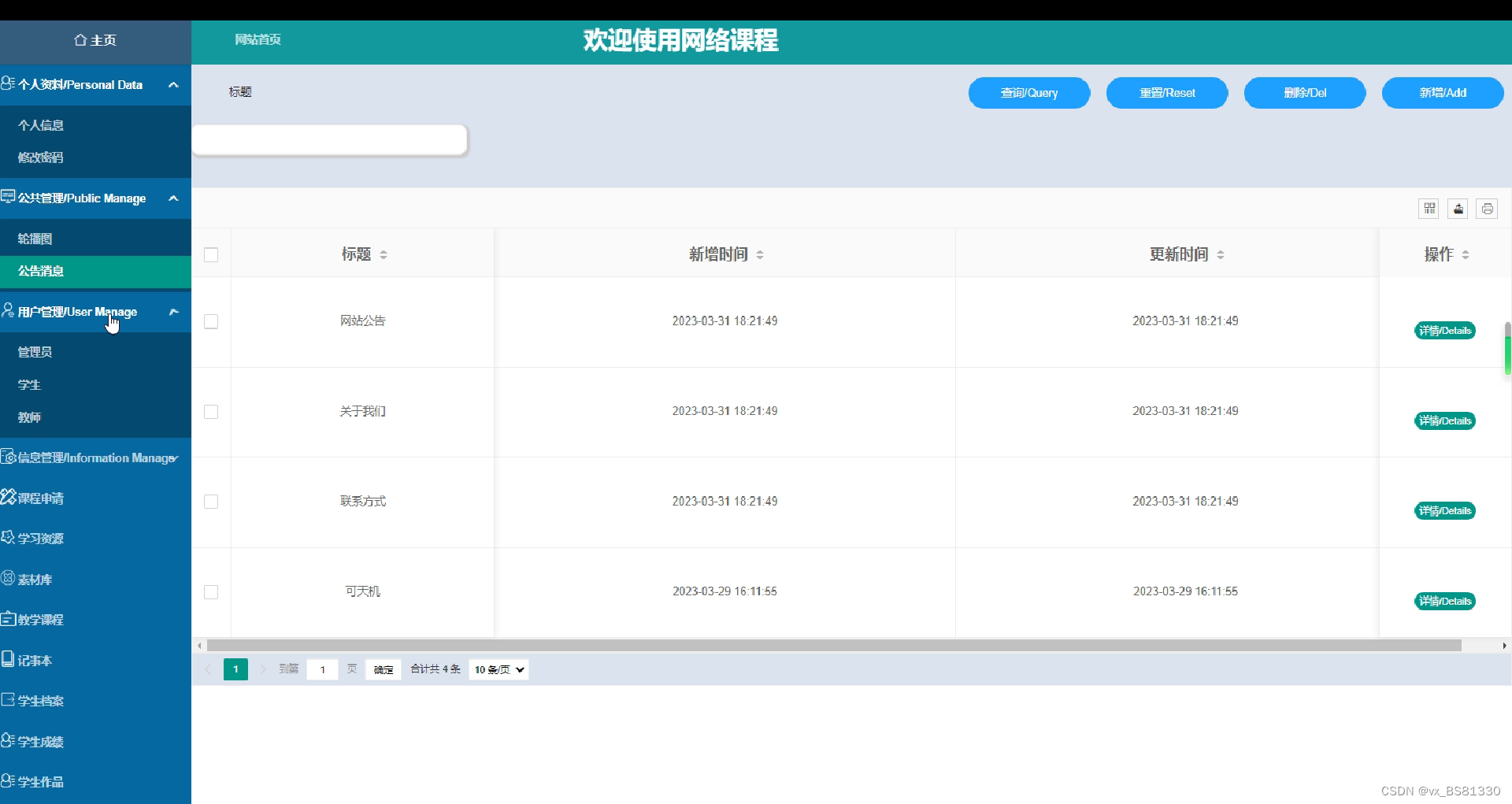Sort table by 标题 column arrows
Screen dimensions: 1512x804
coord(384,254)
